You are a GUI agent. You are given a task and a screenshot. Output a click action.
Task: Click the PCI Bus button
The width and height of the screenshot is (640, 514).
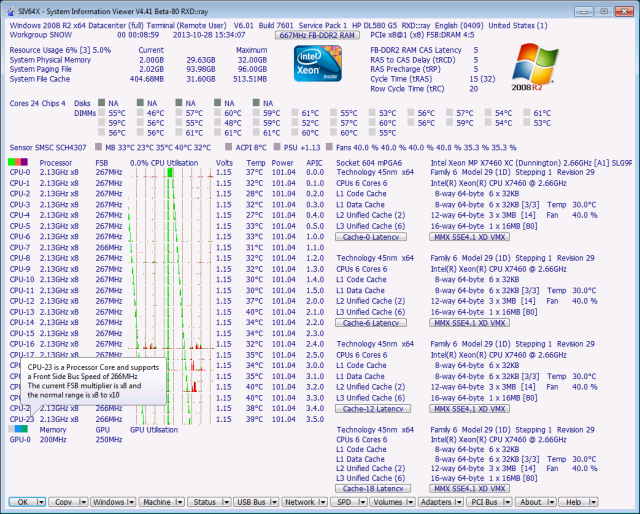point(485,502)
